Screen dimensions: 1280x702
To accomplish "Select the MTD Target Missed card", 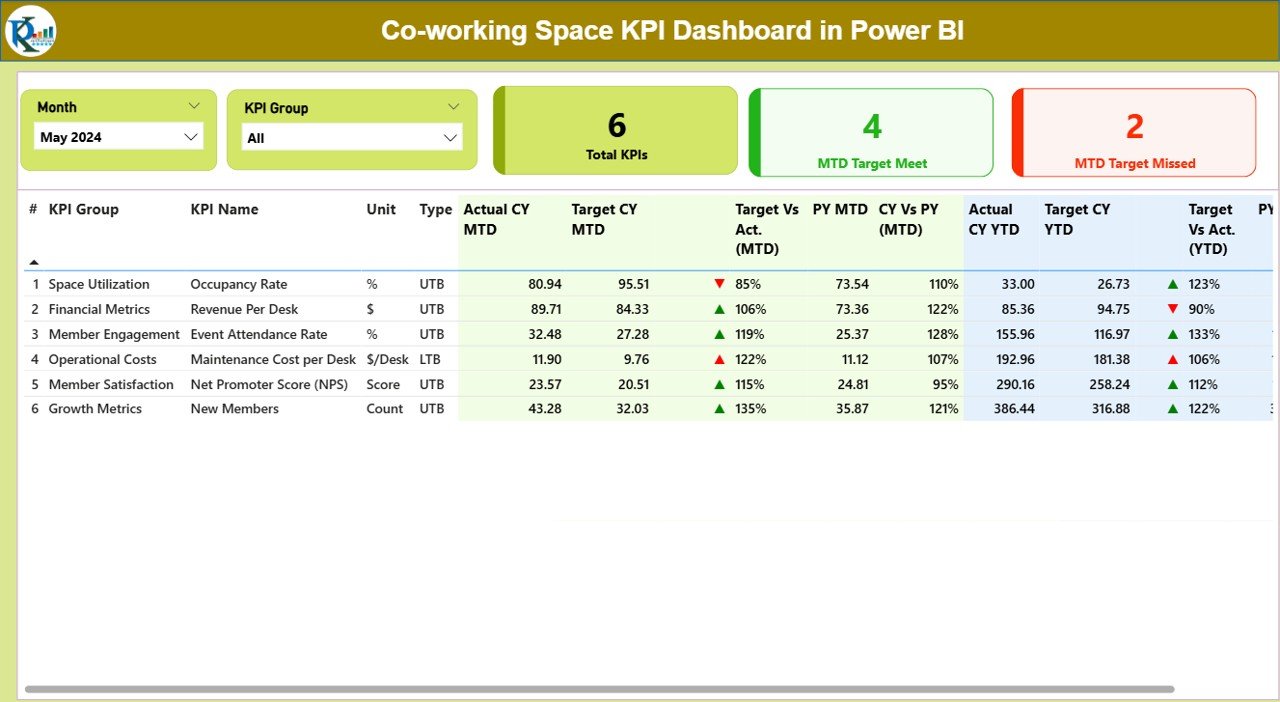I will [x=1134, y=132].
